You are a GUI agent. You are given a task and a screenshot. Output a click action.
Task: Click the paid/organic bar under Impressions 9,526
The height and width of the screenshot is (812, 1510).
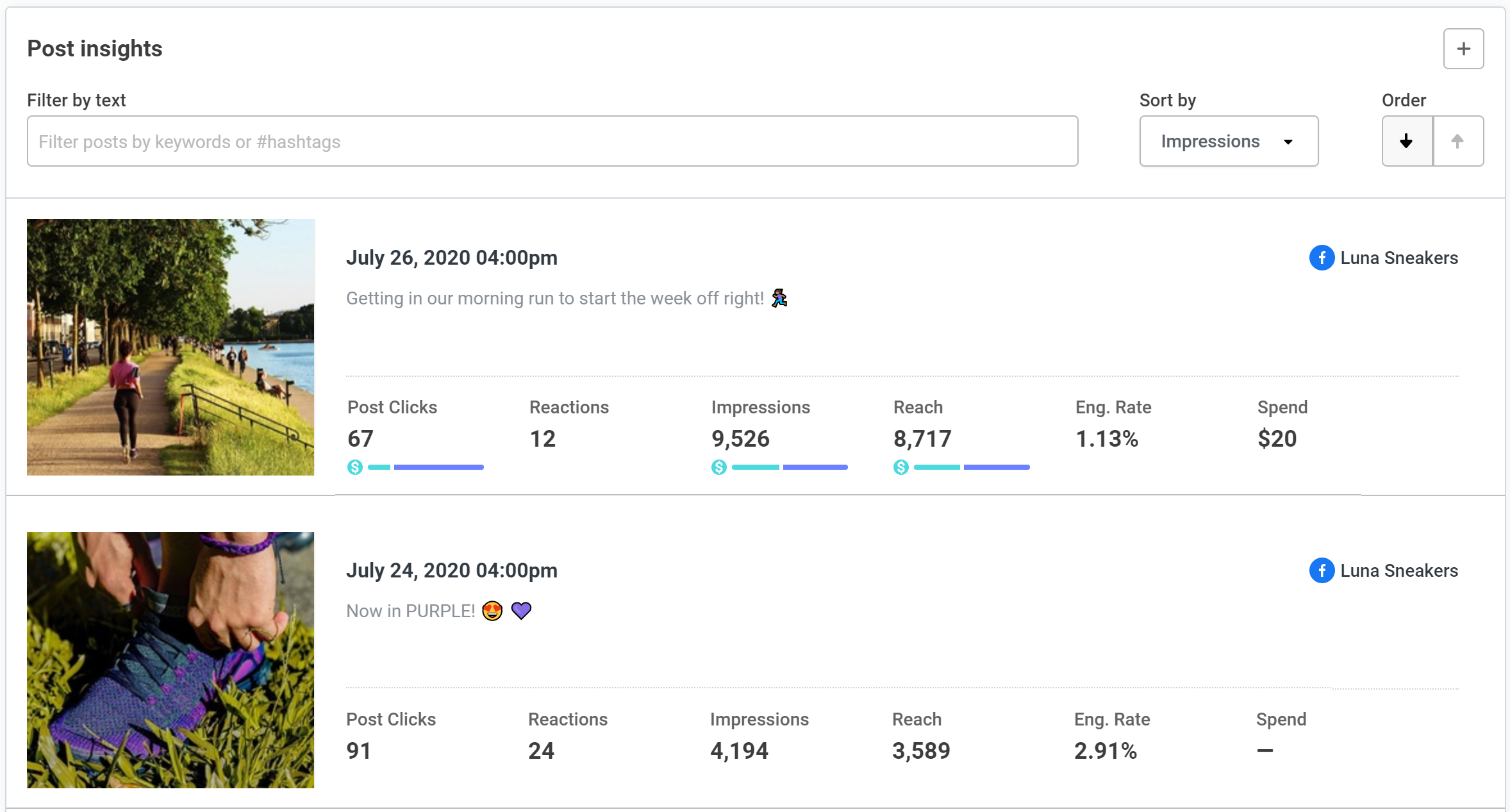(790, 467)
